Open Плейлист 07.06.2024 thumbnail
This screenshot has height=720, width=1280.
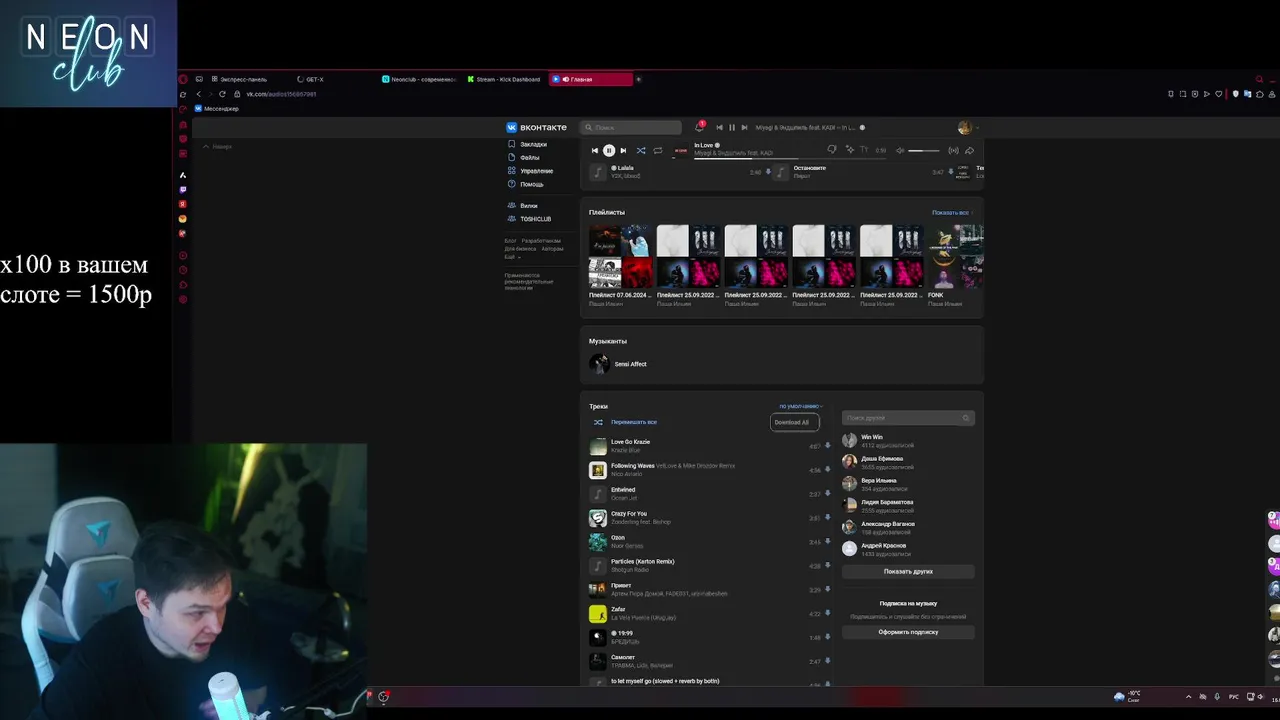[x=621, y=257]
